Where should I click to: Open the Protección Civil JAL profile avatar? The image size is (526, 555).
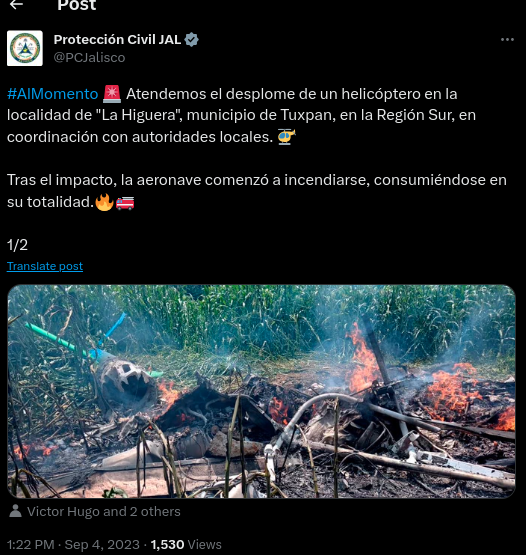[25, 48]
